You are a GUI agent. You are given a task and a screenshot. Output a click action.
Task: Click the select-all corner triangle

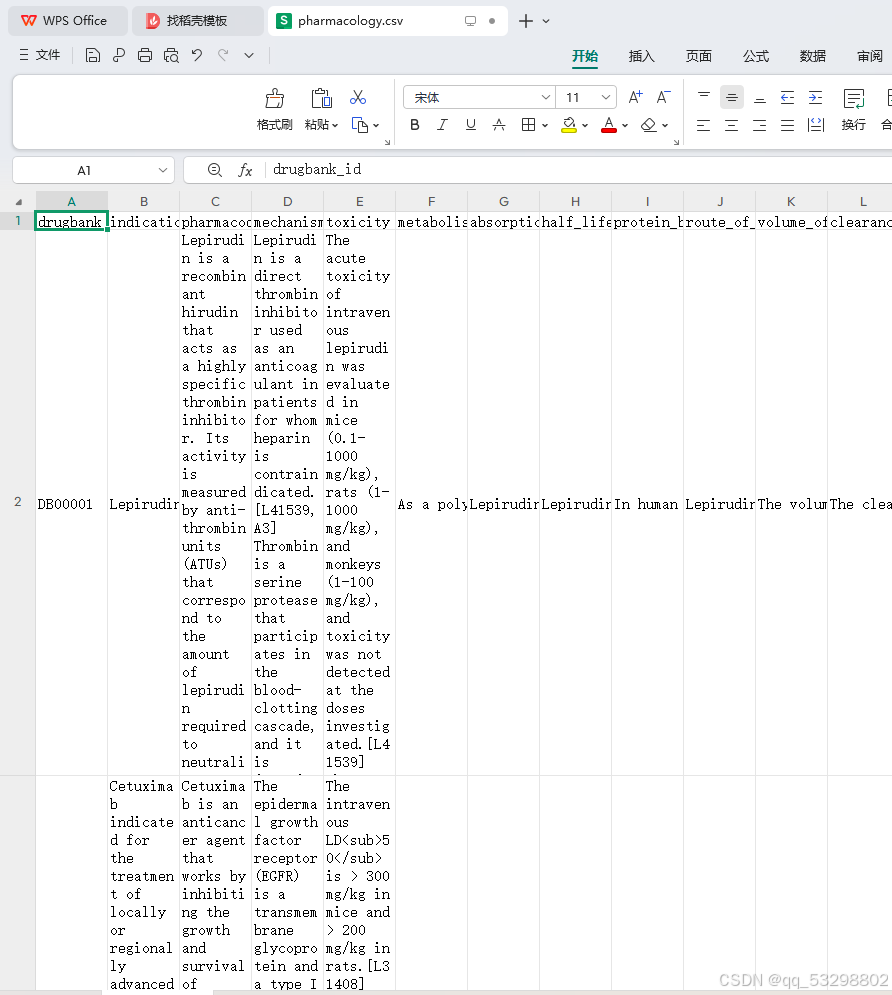pos(18,202)
